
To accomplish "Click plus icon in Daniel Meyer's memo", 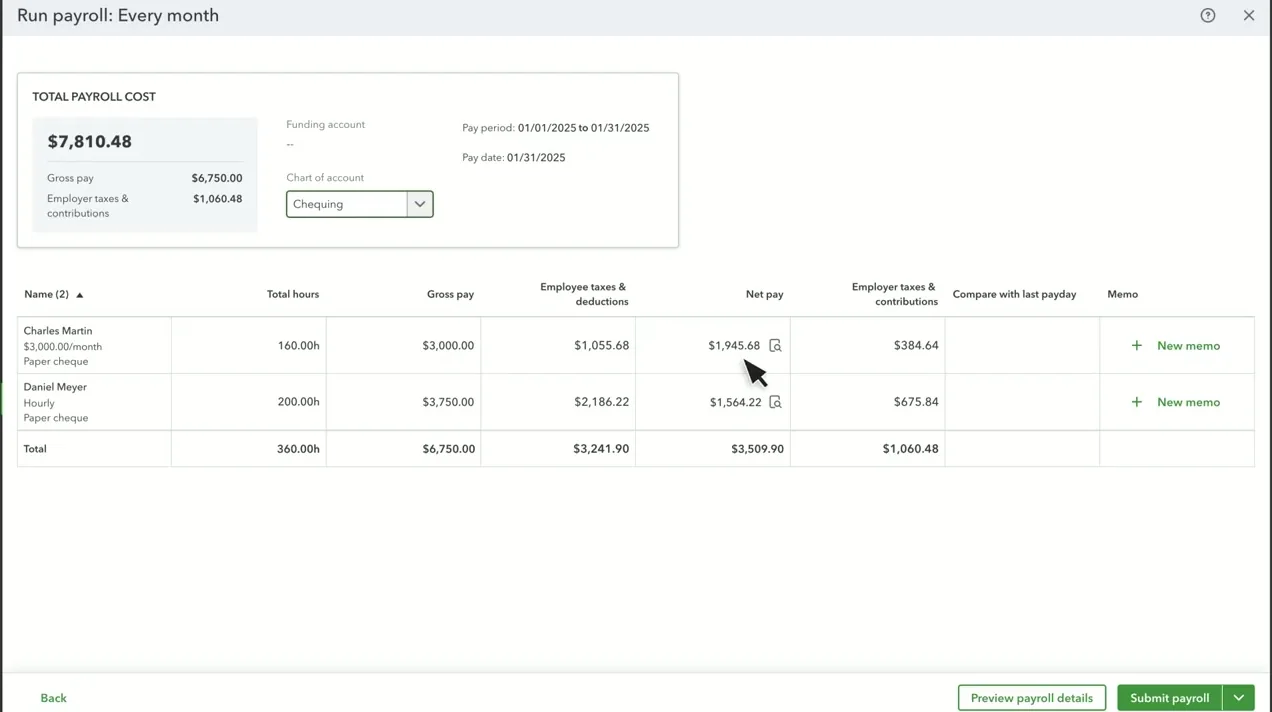I will pos(1136,402).
